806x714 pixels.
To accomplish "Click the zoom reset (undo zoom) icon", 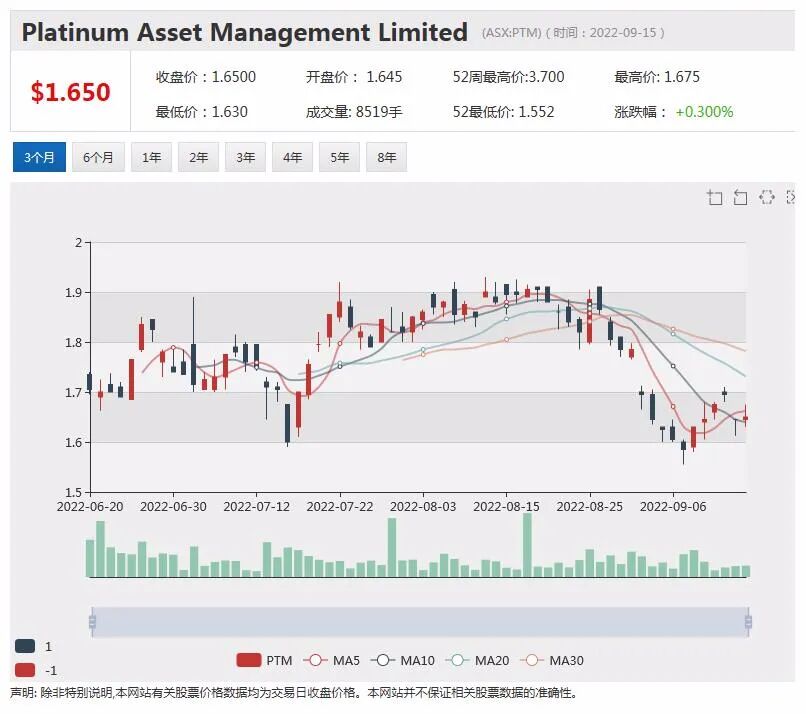I will coord(740,197).
